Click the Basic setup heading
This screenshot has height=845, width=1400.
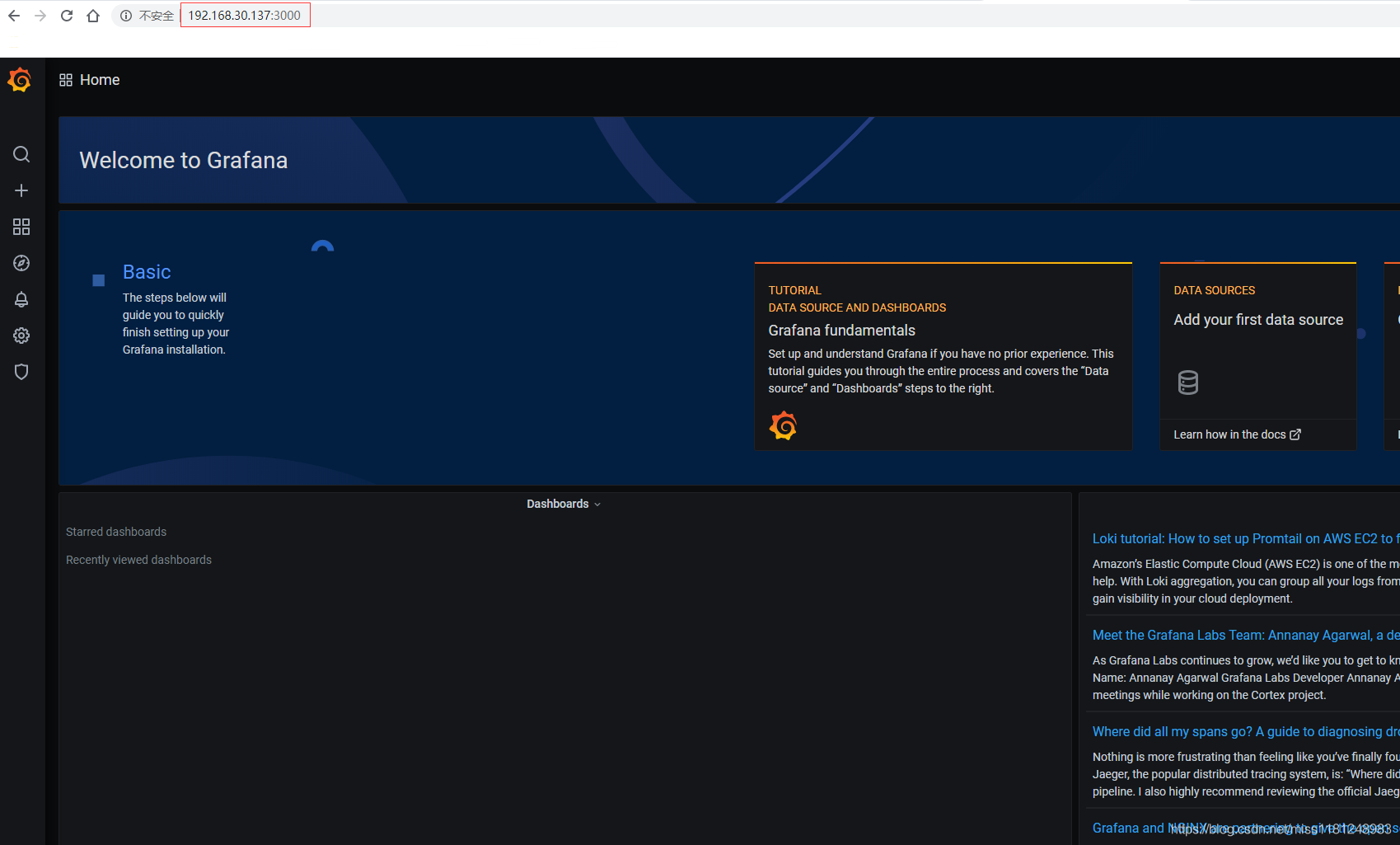[x=147, y=272]
